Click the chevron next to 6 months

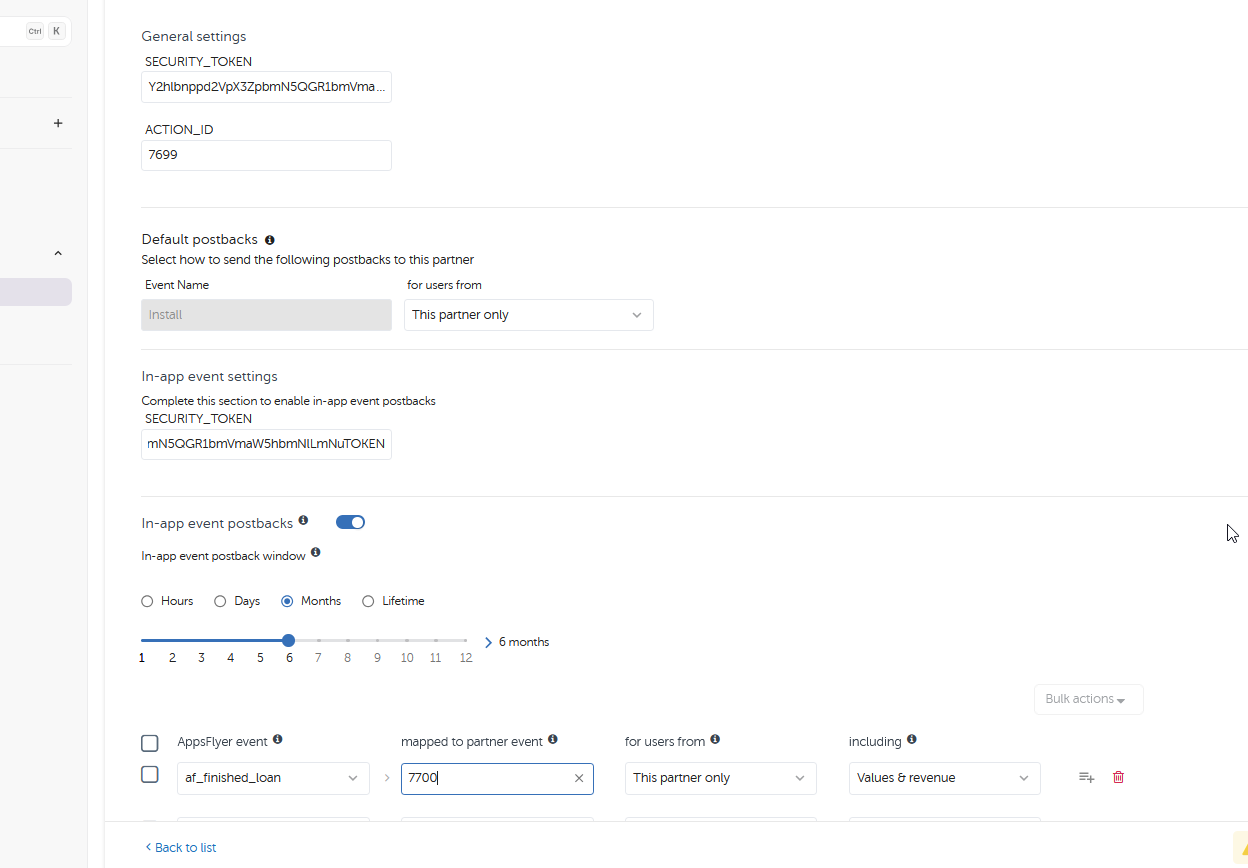tap(488, 642)
